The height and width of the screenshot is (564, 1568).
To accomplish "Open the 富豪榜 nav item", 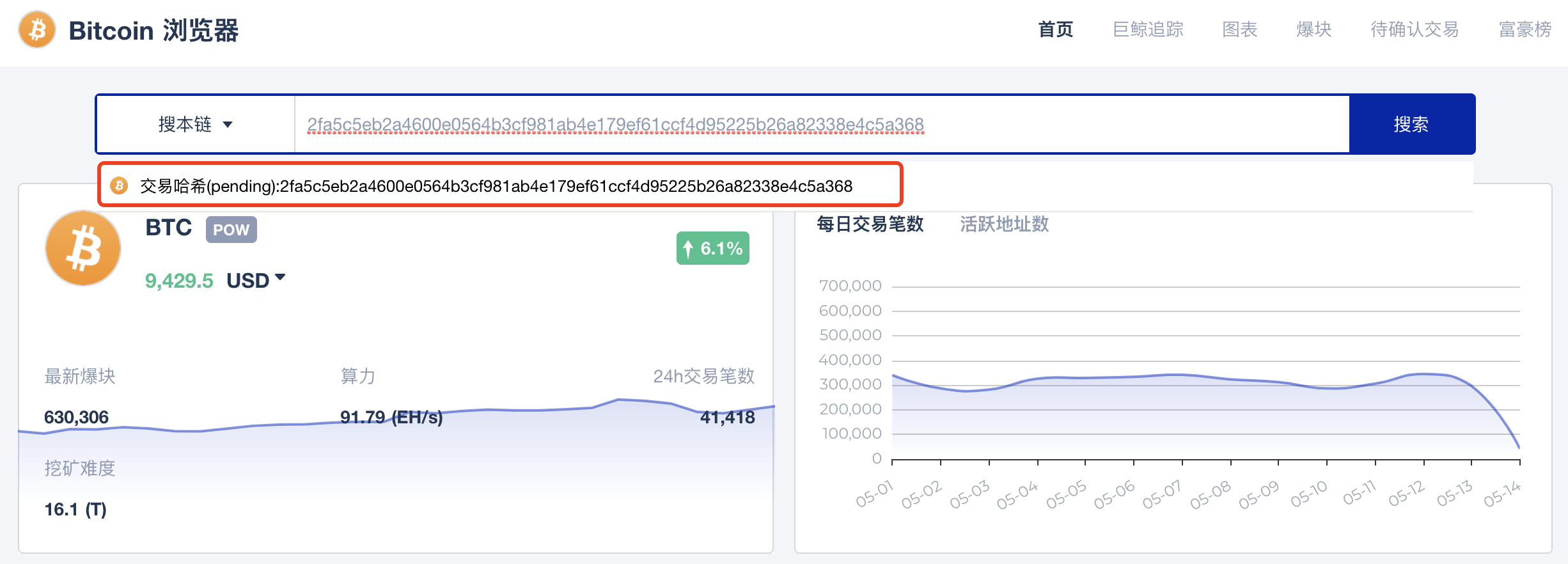I will point(1525,29).
